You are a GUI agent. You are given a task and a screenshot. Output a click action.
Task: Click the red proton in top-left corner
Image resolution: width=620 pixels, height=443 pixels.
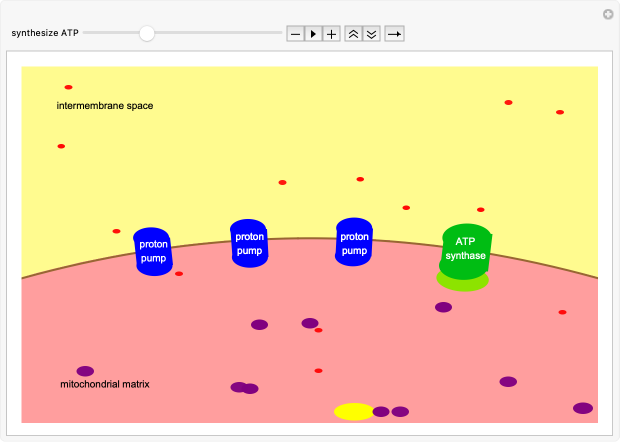[x=68, y=87]
